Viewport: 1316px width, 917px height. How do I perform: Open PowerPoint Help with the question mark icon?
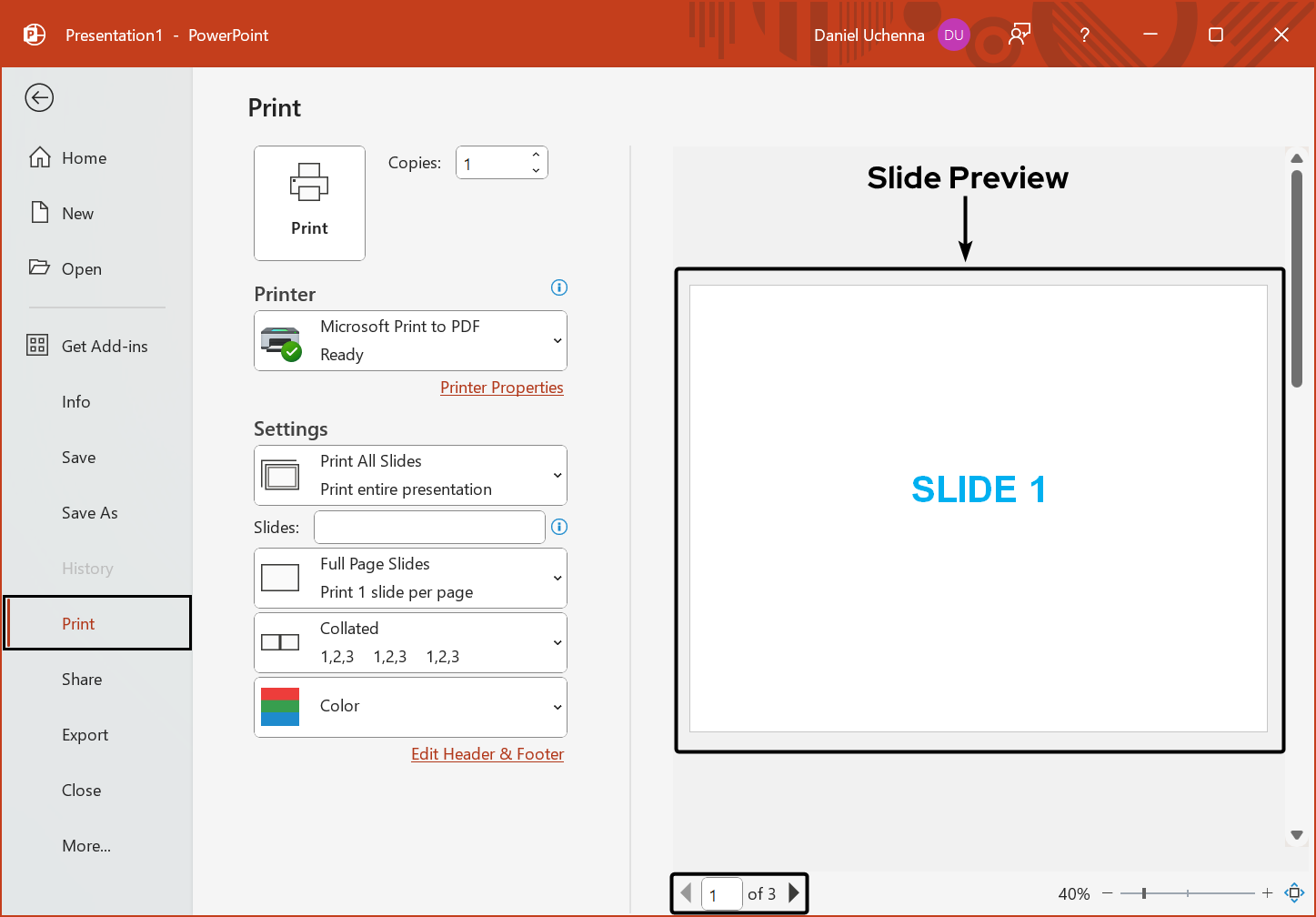pyautogui.click(x=1084, y=35)
